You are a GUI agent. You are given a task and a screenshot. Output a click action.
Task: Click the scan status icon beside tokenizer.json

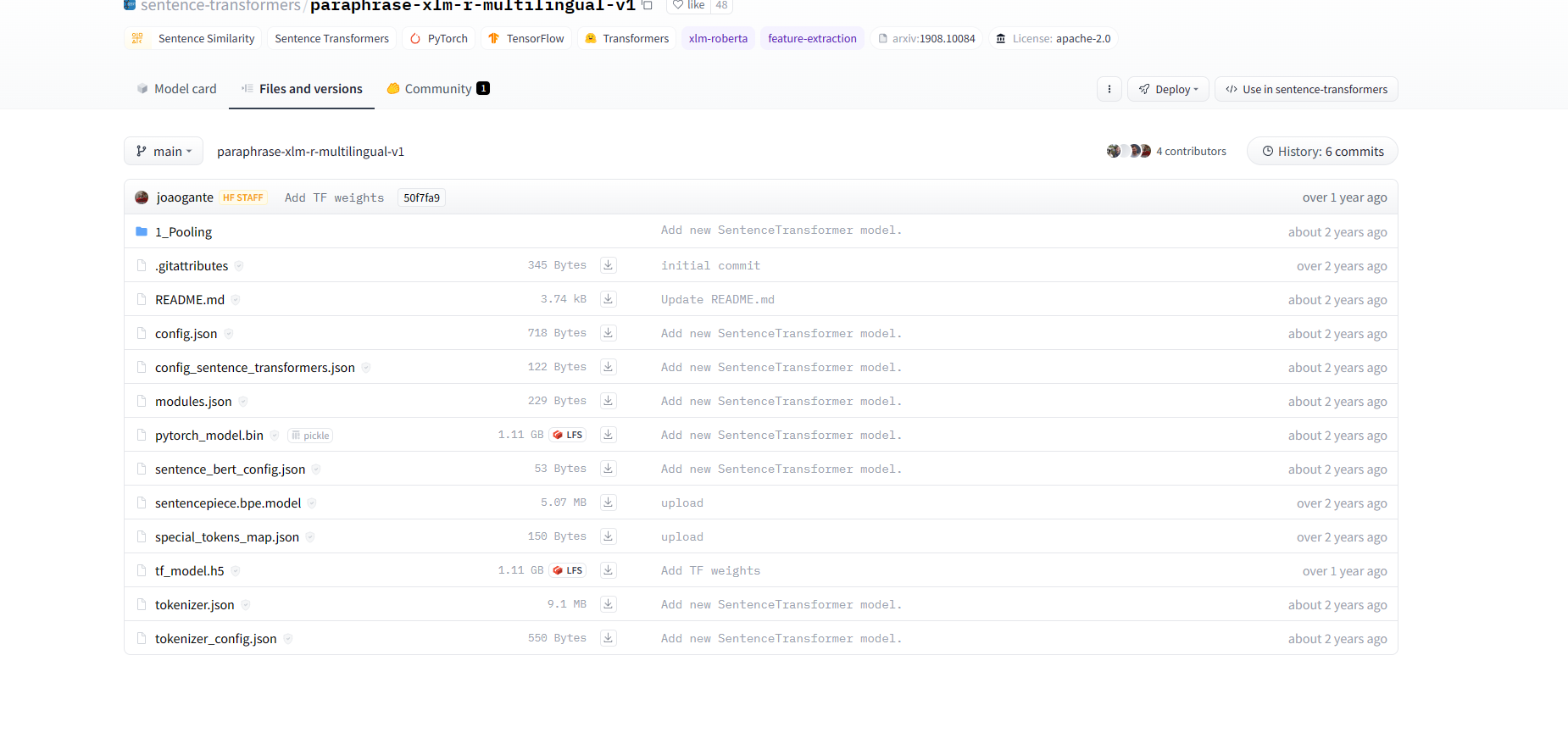coord(246,604)
